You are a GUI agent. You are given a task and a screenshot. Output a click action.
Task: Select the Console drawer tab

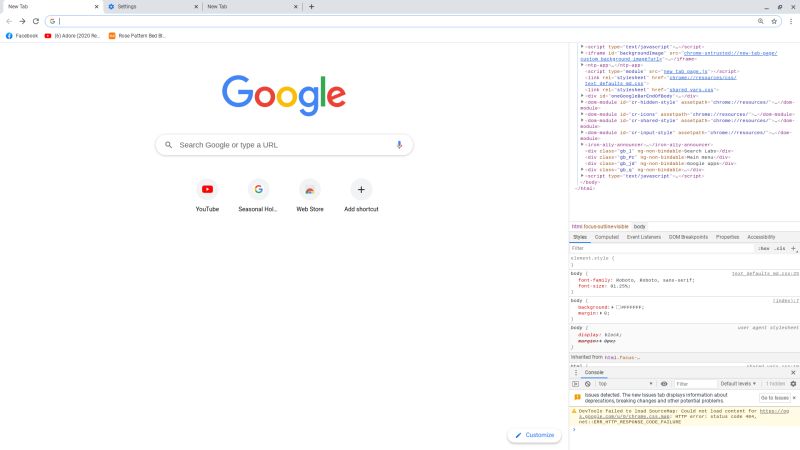pos(594,372)
